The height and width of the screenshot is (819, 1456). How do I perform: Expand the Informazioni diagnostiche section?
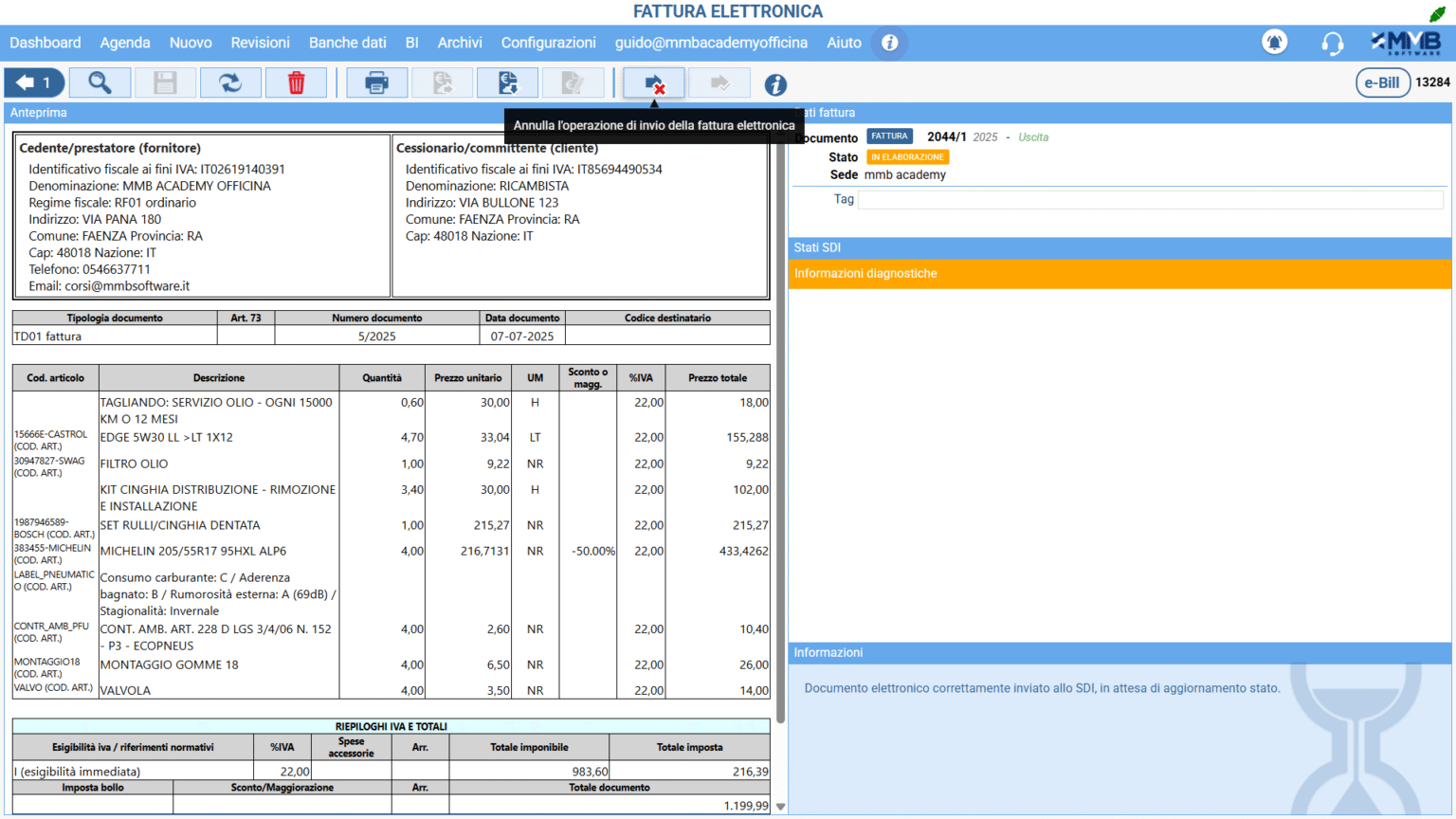pos(1119,274)
